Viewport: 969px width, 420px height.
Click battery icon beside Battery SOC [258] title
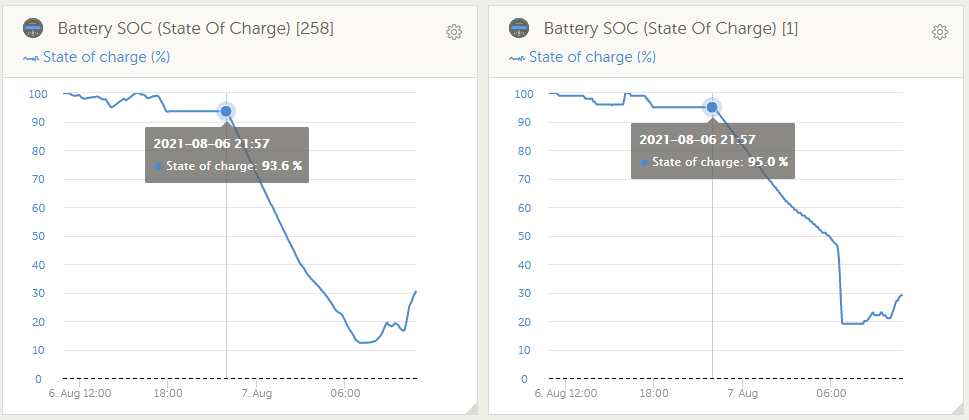coord(34,29)
